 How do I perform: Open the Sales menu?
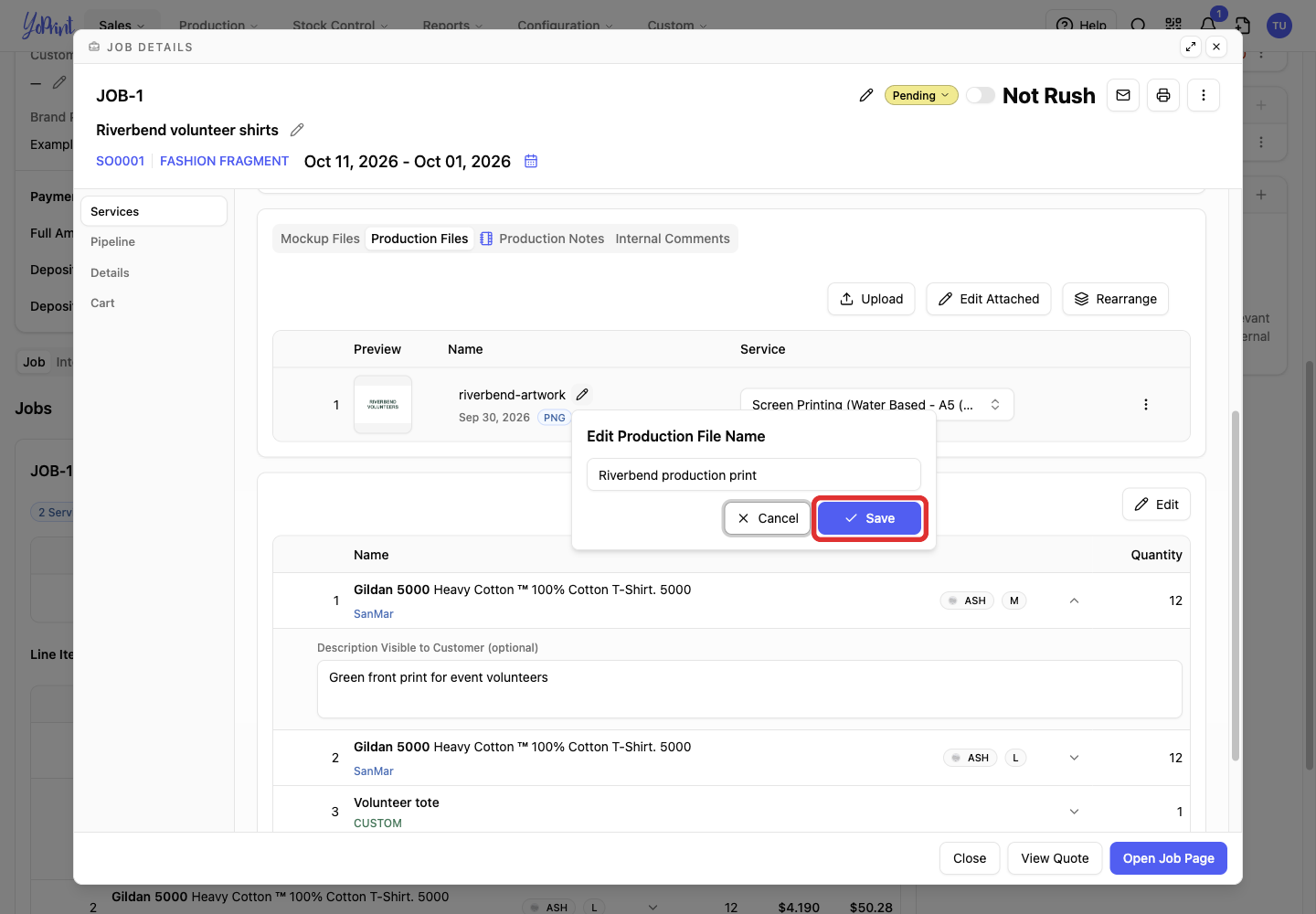122,25
